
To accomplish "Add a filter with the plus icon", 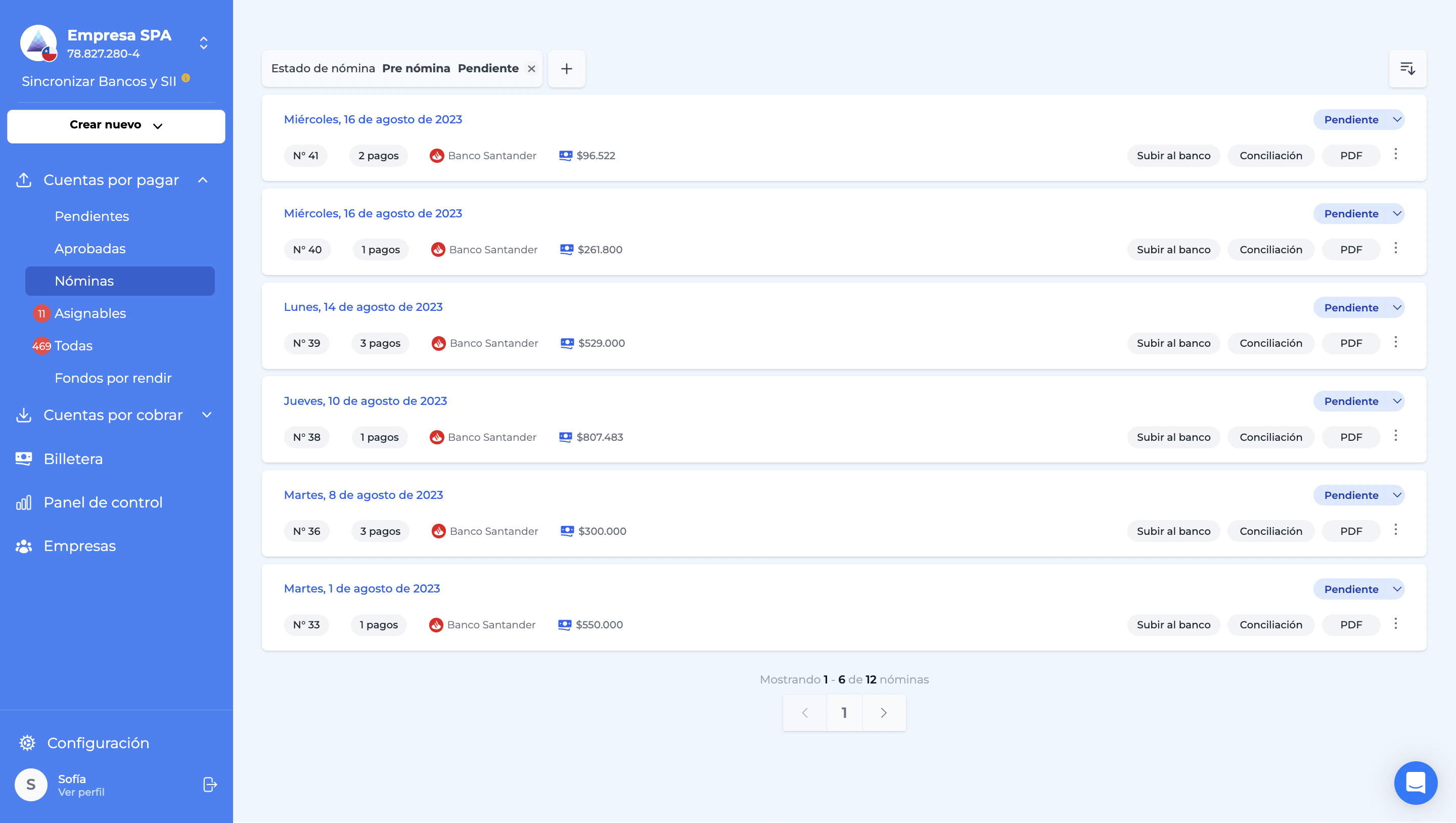I will [x=566, y=68].
